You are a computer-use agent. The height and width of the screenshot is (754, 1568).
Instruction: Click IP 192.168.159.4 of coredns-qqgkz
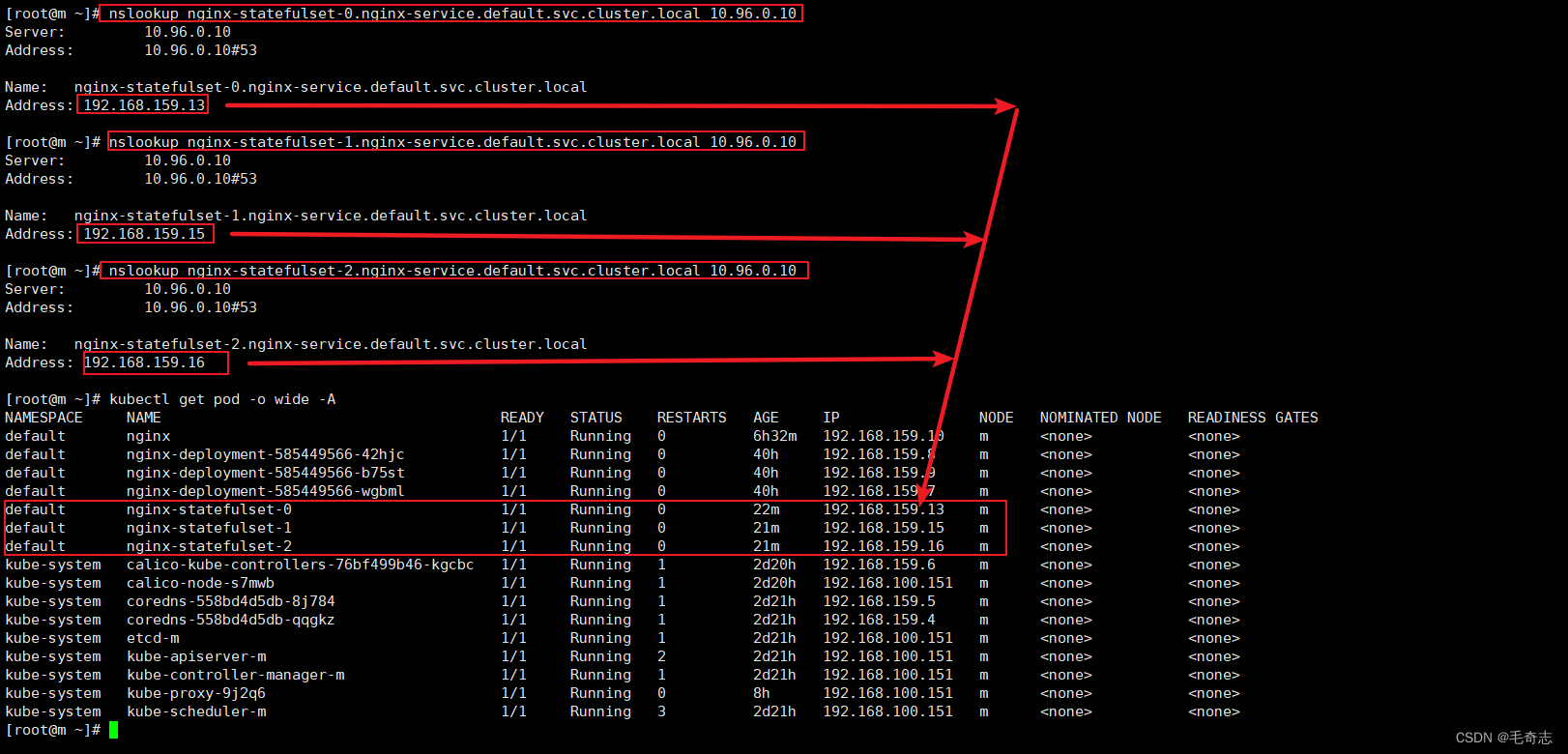pos(879,620)
